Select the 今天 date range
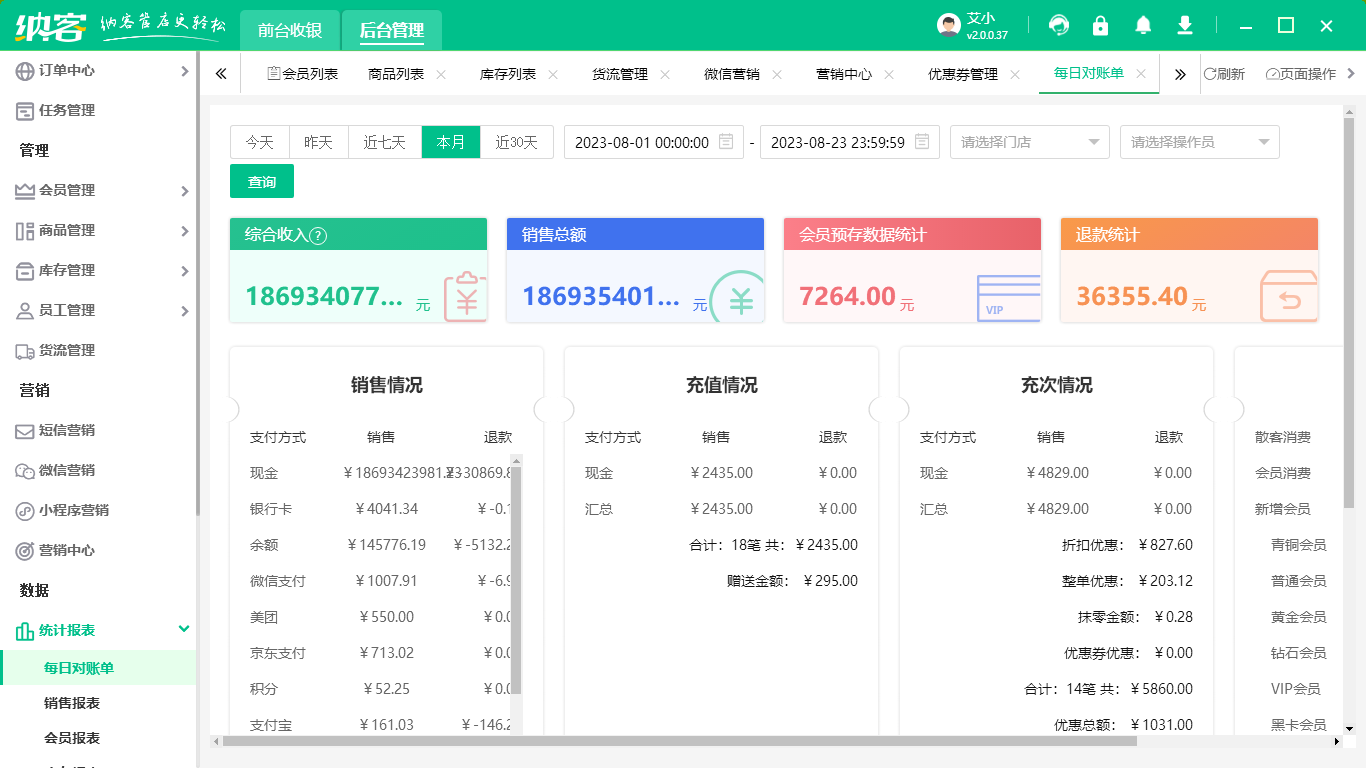This screenshot has height=768, width=1366. point(260,141)
